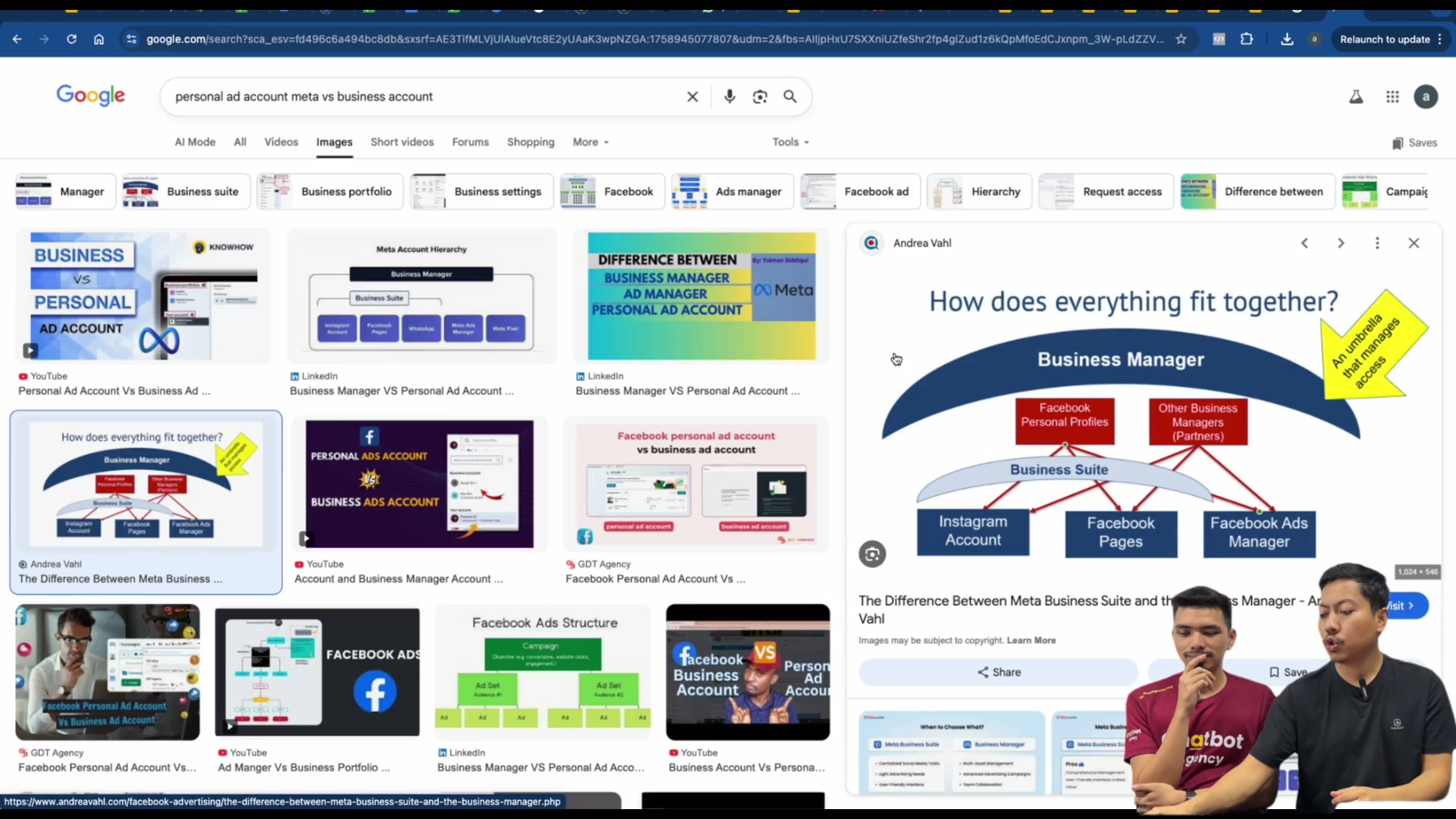This screenshot has height=819, width=1456.
Task: Filter by the Hierarchy chip
Action: 979,191
